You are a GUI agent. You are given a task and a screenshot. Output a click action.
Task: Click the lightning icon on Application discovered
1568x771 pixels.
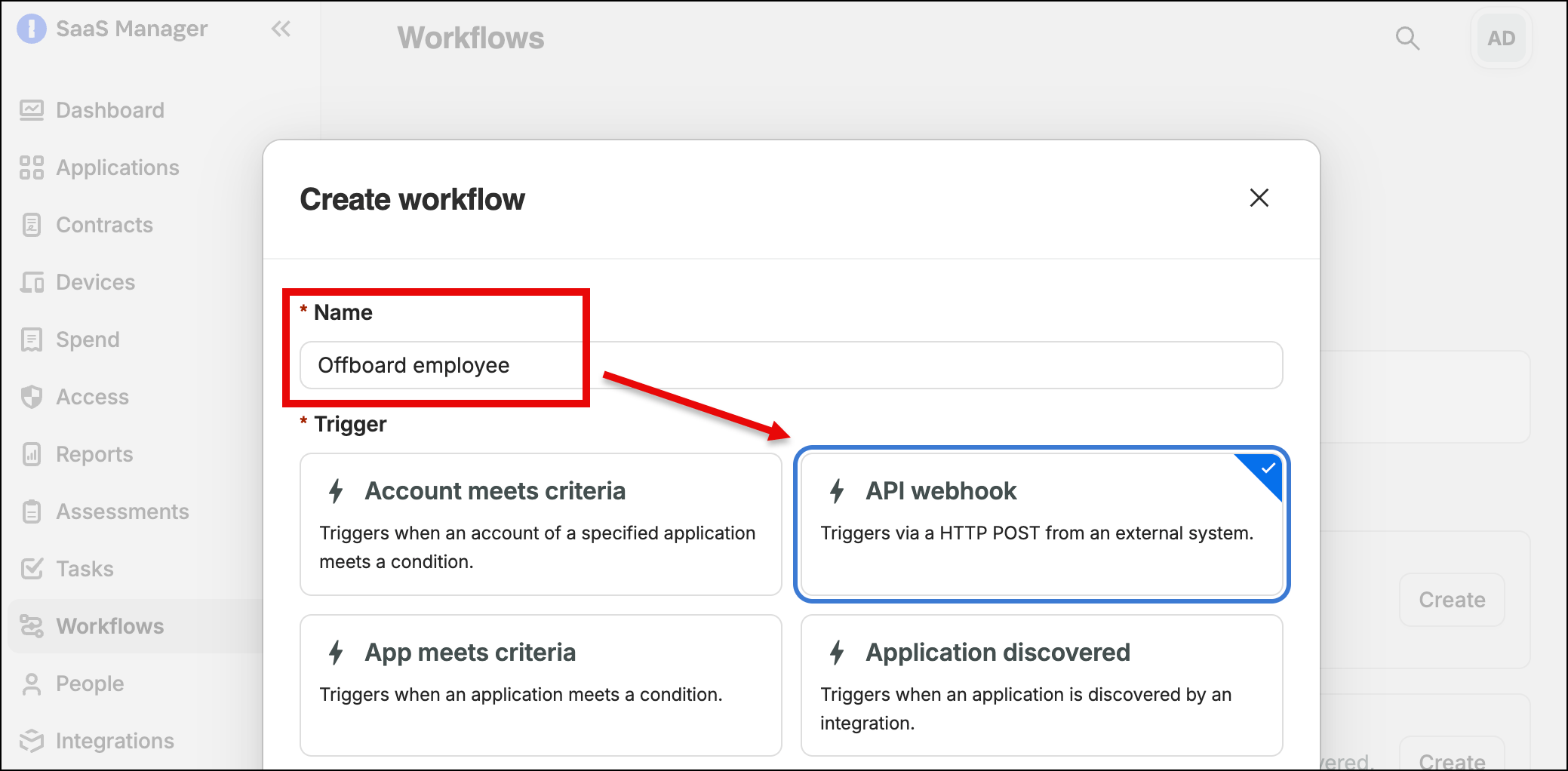(x=837, y=653)
